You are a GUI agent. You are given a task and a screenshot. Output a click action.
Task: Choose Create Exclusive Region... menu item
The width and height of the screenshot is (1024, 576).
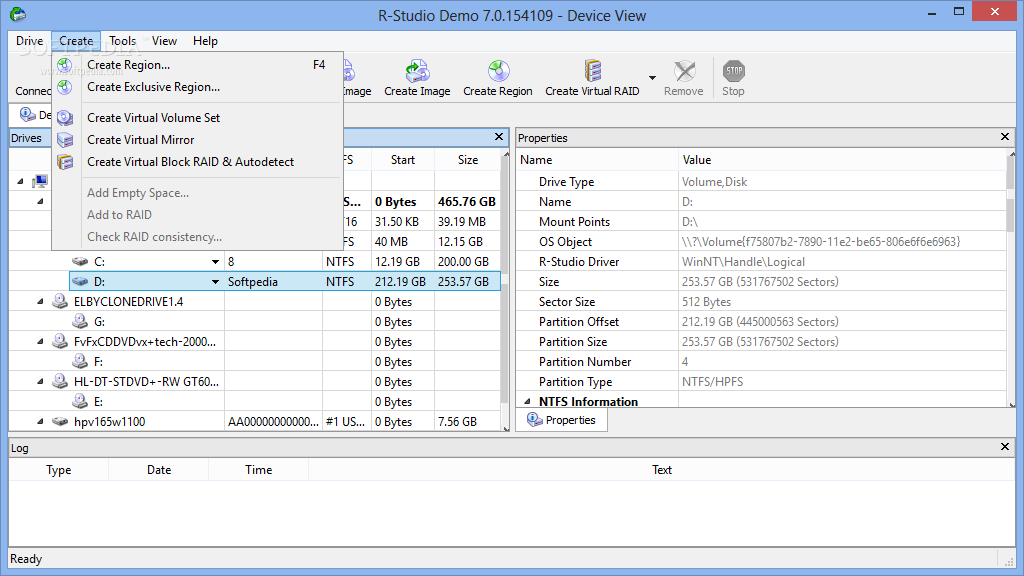[x=197, y=87]
